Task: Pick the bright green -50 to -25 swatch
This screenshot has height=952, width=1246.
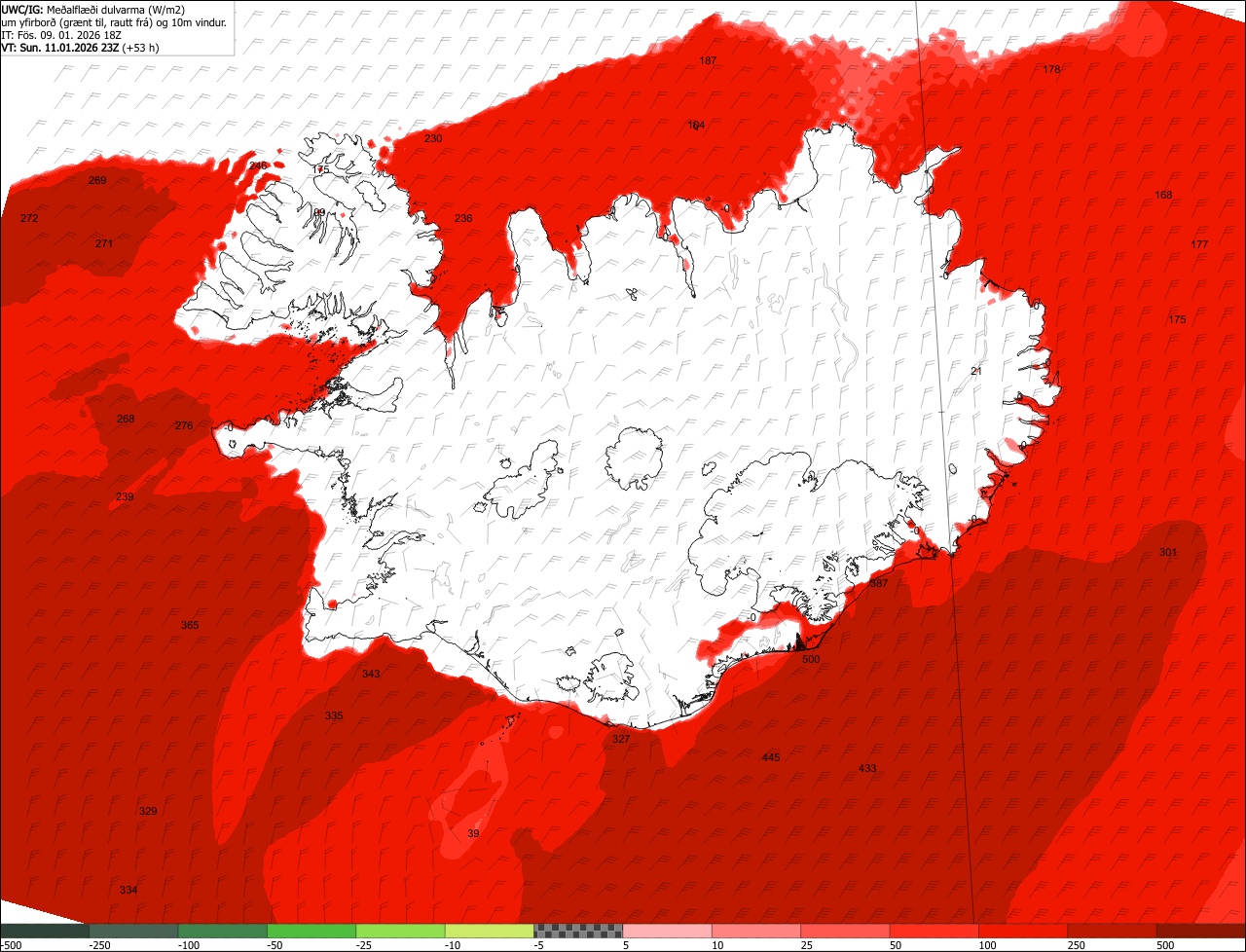Action: [311, 932]
